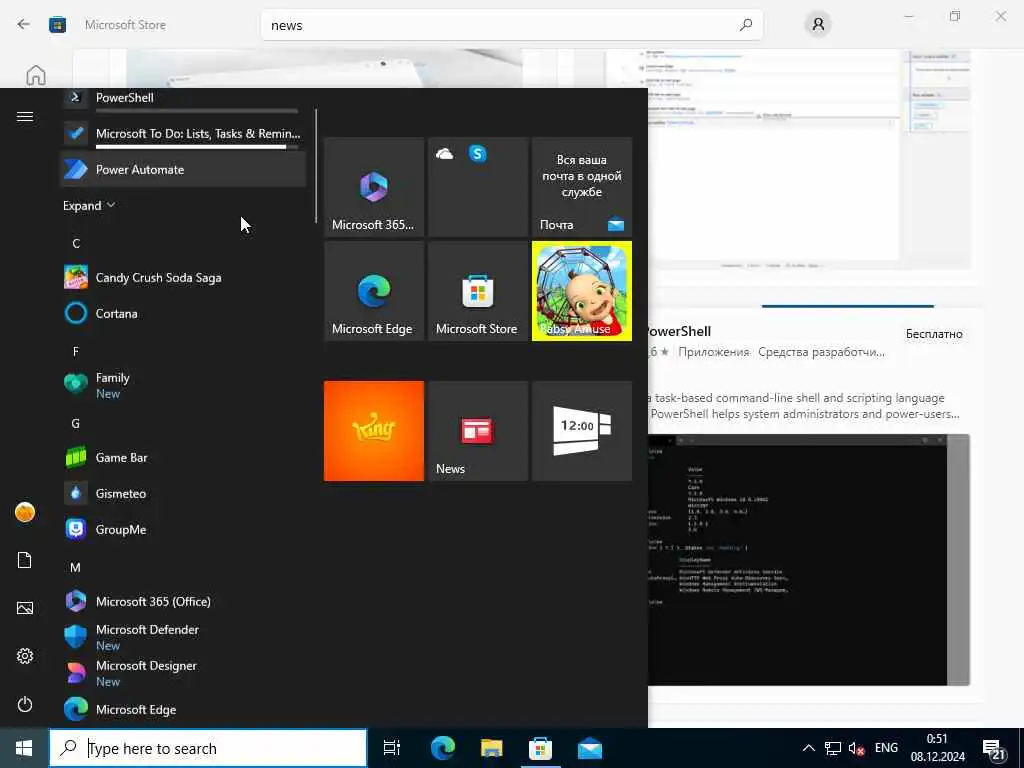
Task: Open the Microsoft Store tile
Action: 478,291
